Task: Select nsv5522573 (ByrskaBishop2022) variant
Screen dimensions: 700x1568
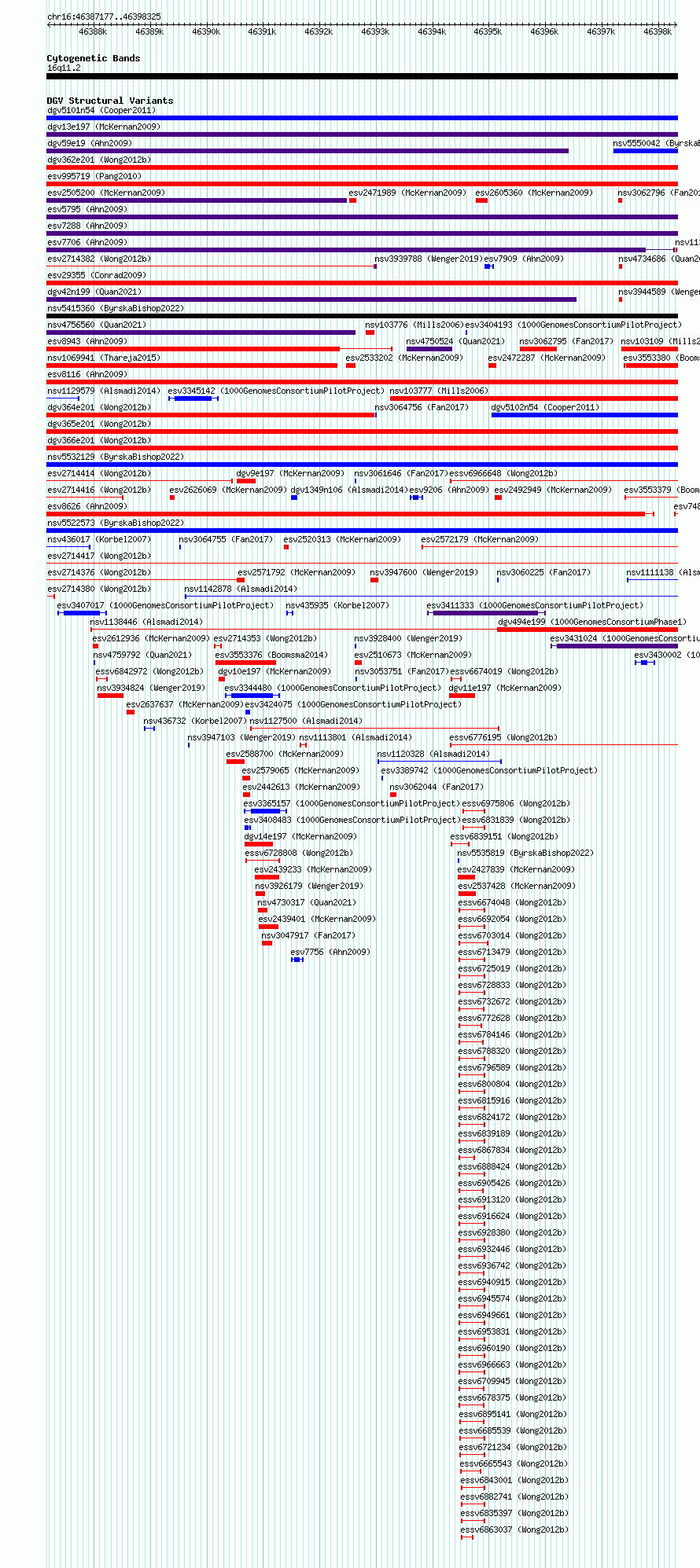Action: [x=116, y=523]
